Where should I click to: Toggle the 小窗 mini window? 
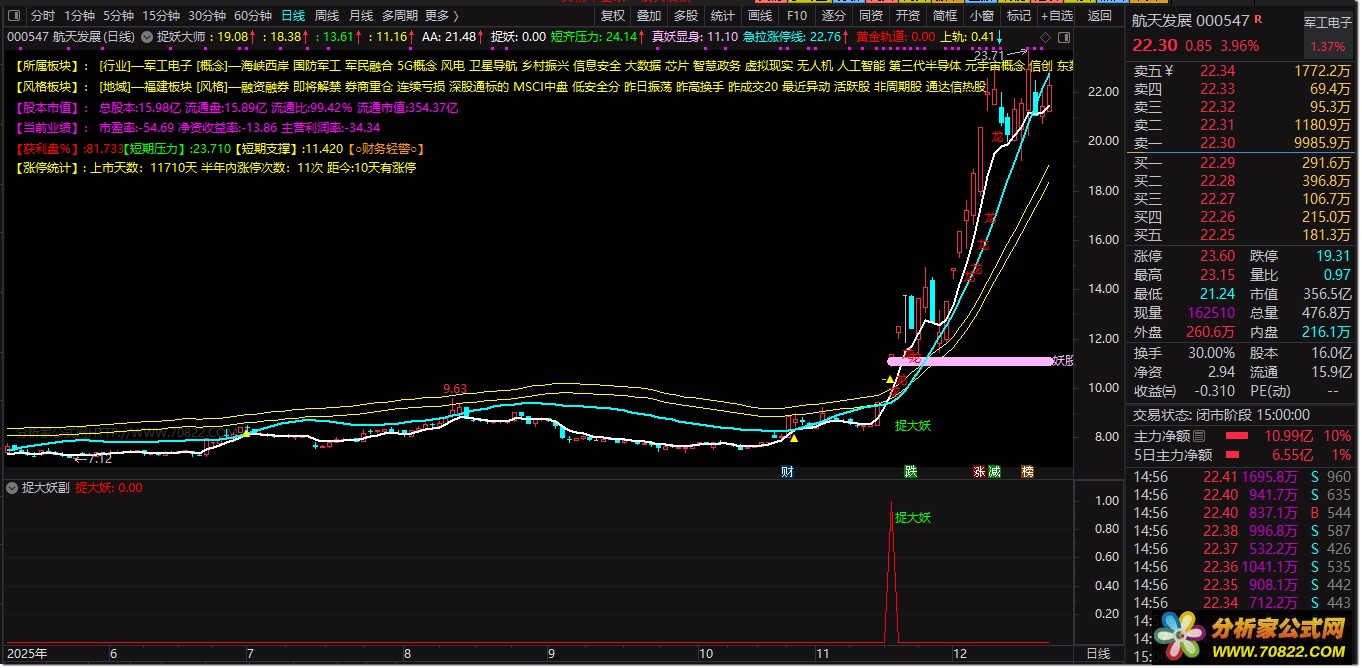pos(981,16)
